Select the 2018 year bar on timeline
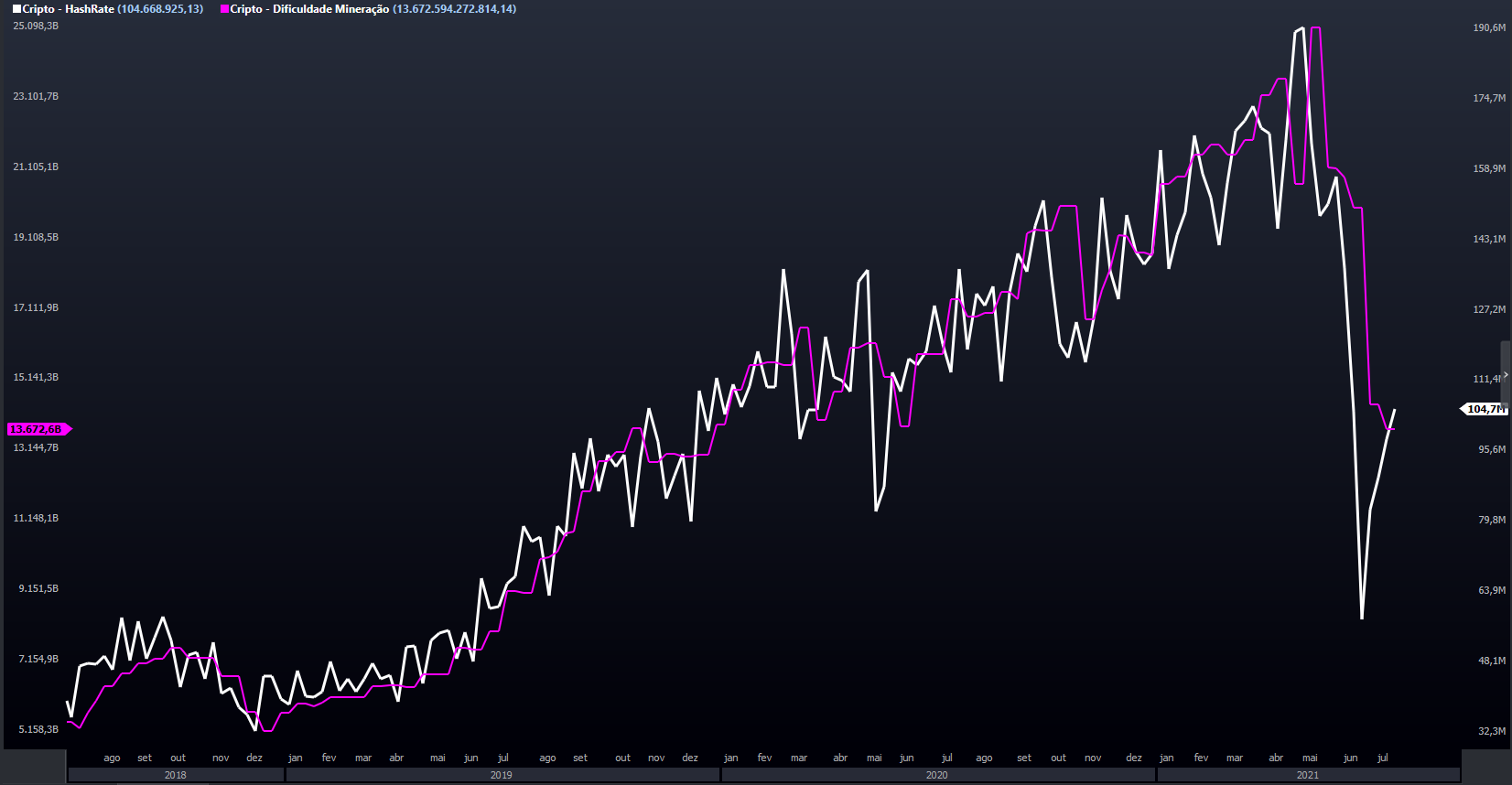Image resolution: width=1512 pixels, height=785 pixels. (176, 775)
